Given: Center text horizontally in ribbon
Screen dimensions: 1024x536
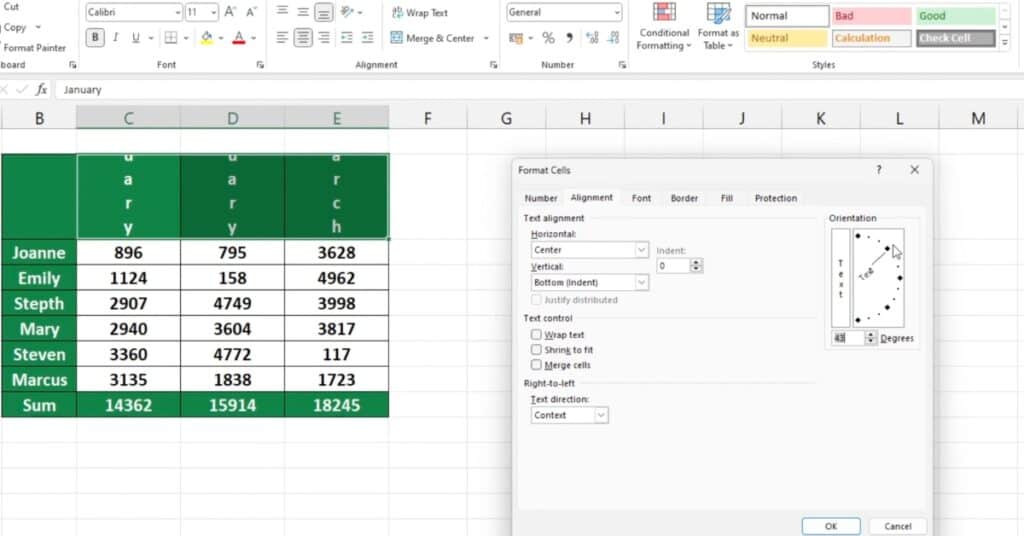Looking at the screenshot, I should tap(303, 38).
